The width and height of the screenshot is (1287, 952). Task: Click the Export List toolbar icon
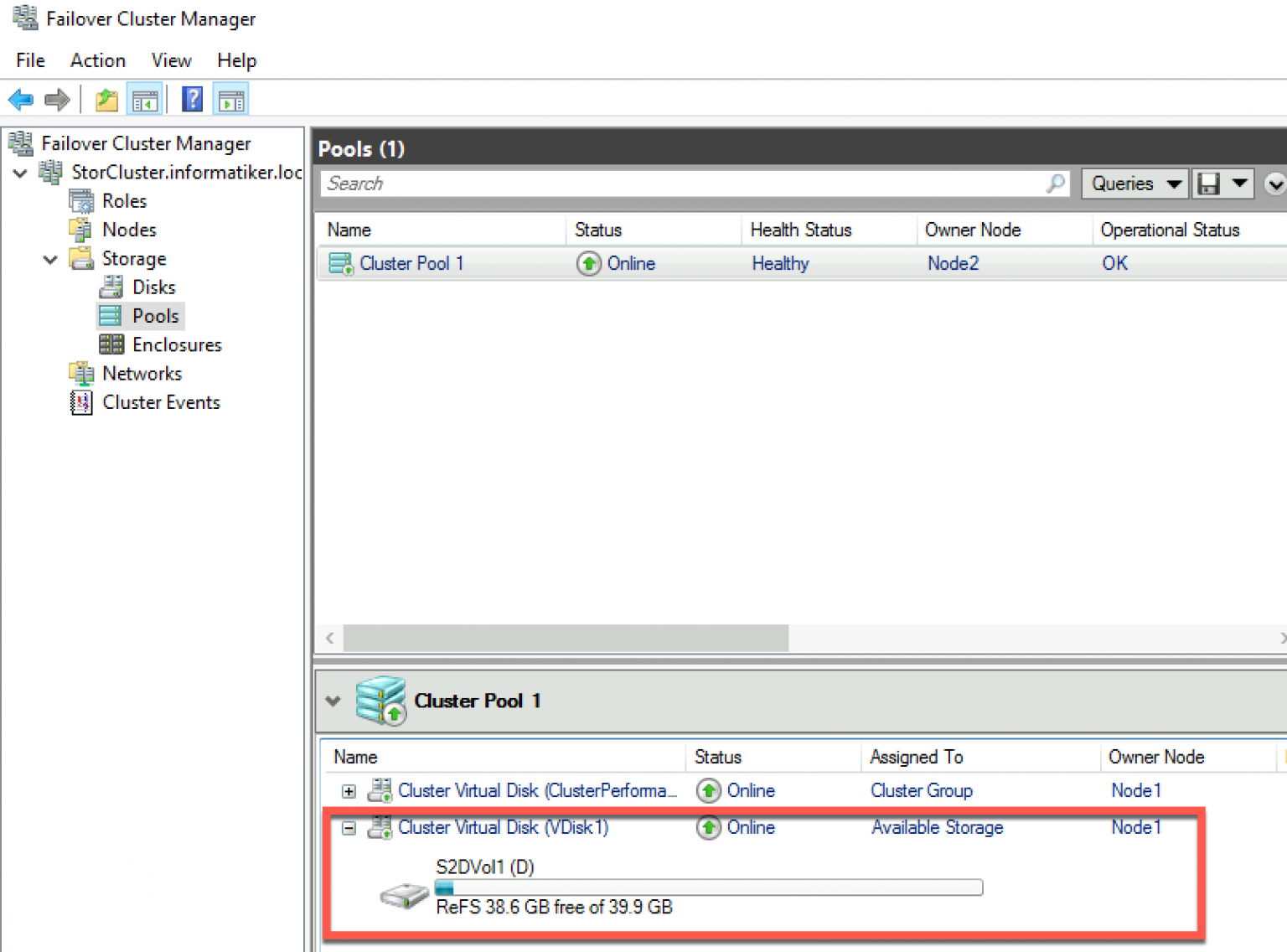click(106, 99)
